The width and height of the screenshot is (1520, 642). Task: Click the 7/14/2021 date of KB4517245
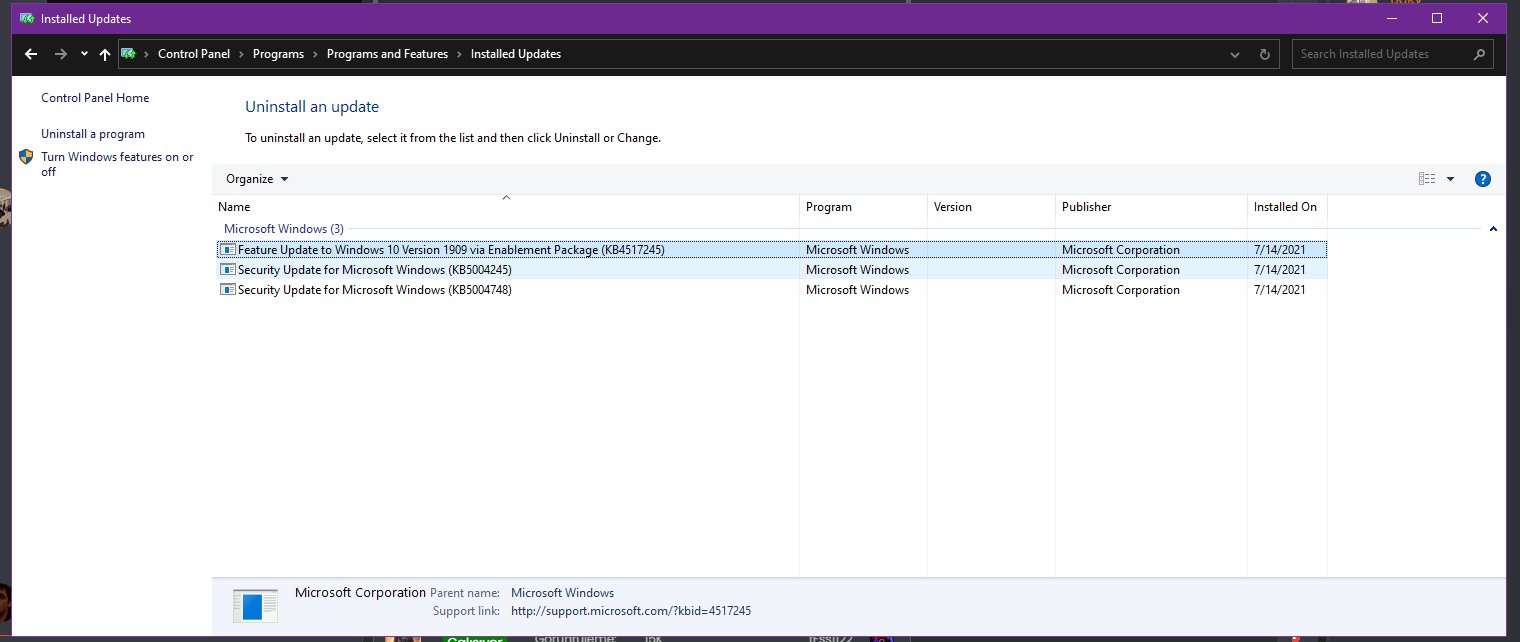point(1280,250)
